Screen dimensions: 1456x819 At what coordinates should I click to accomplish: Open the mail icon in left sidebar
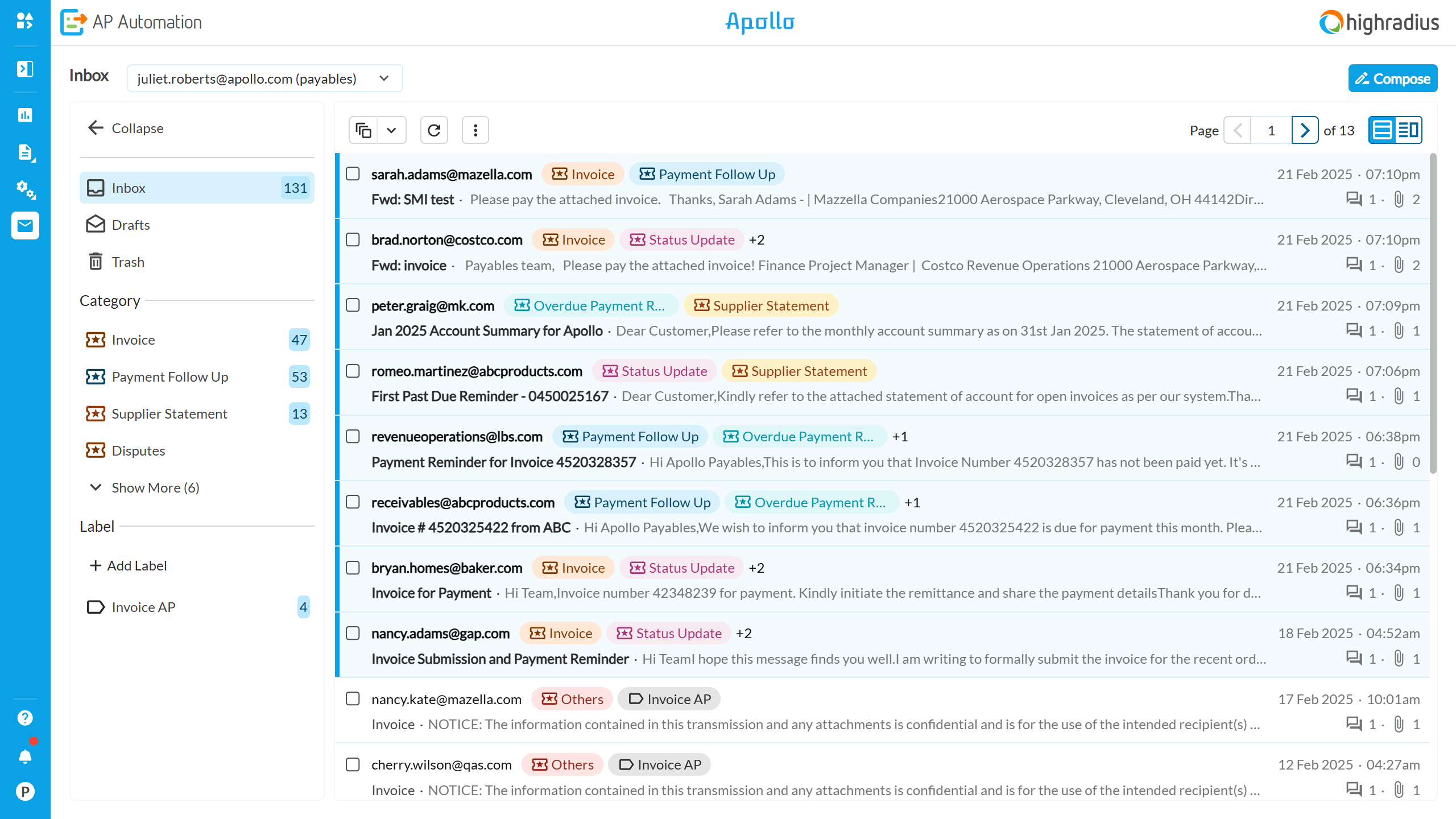(25, 226)
